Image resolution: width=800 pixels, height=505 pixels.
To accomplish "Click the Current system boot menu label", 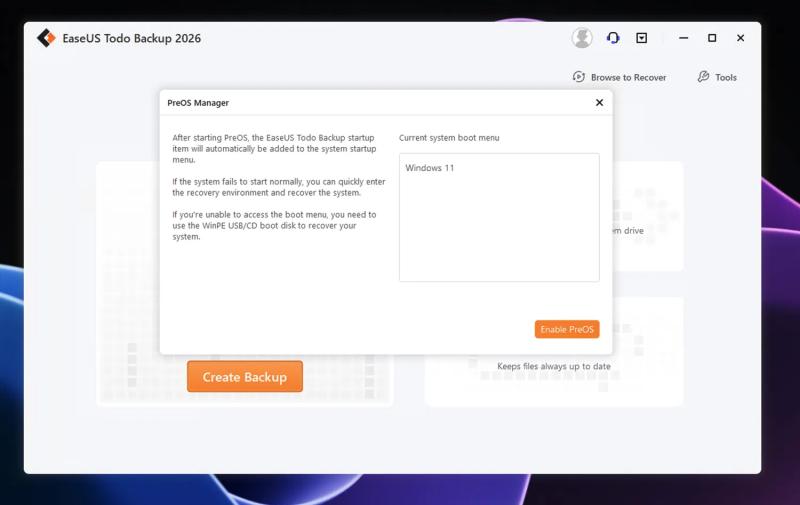I will (449, 138).
